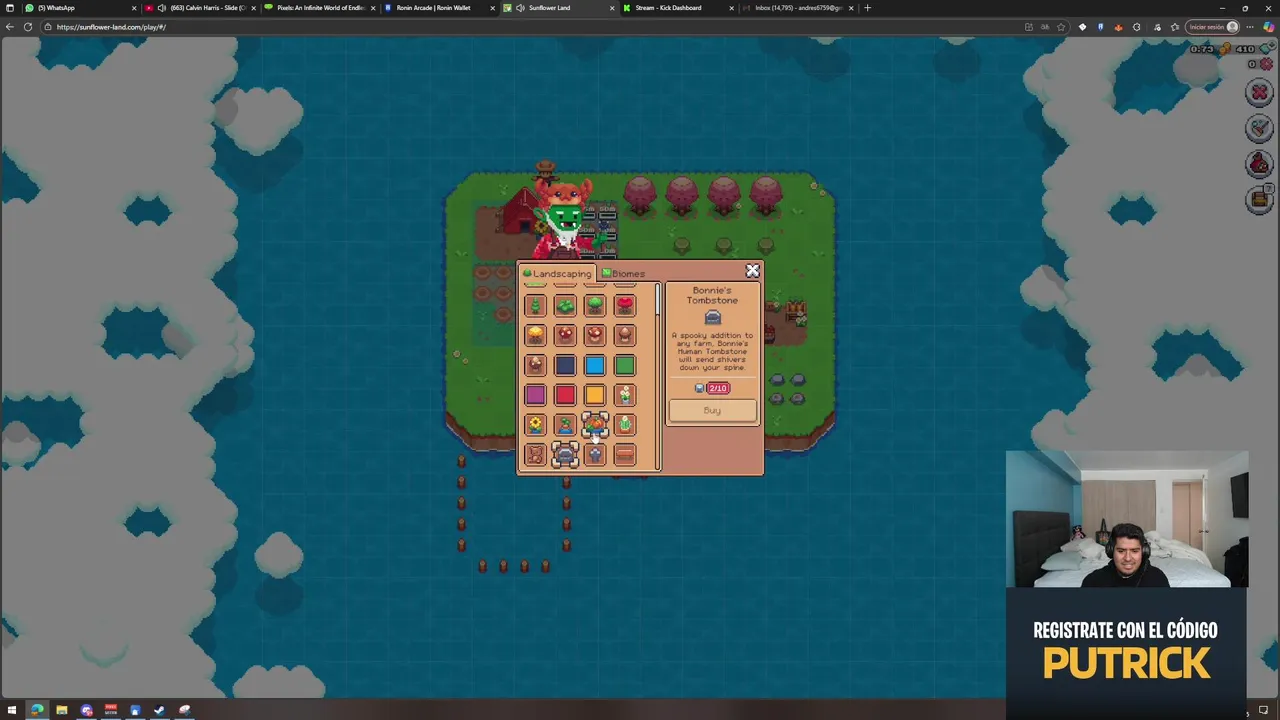The image size is (1280, 720).
Task: Click the gem balance 410
Action: [1245, 49]
